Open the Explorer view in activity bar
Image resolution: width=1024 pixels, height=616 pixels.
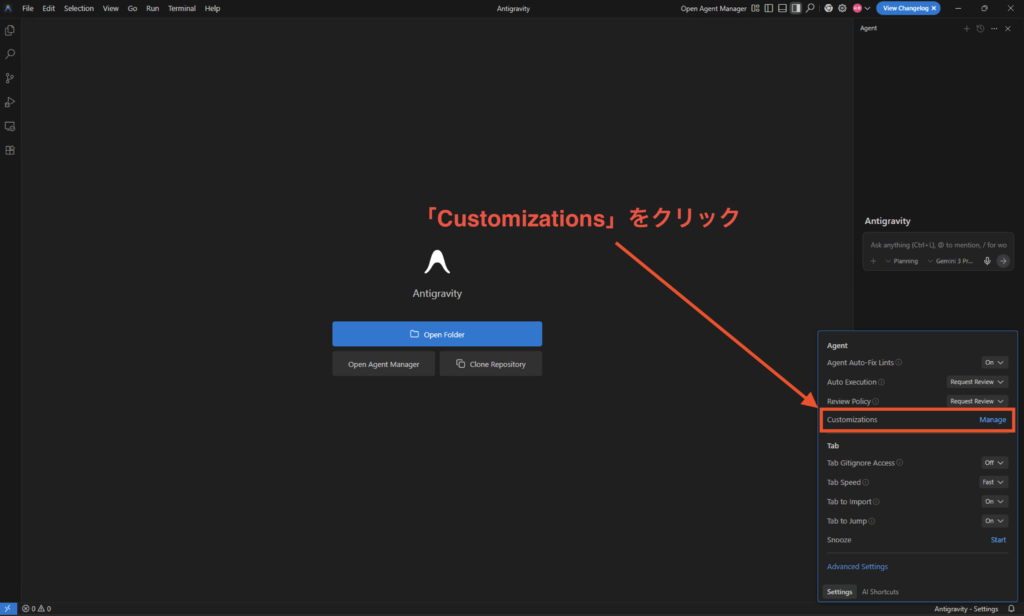[x=10, y=31]
